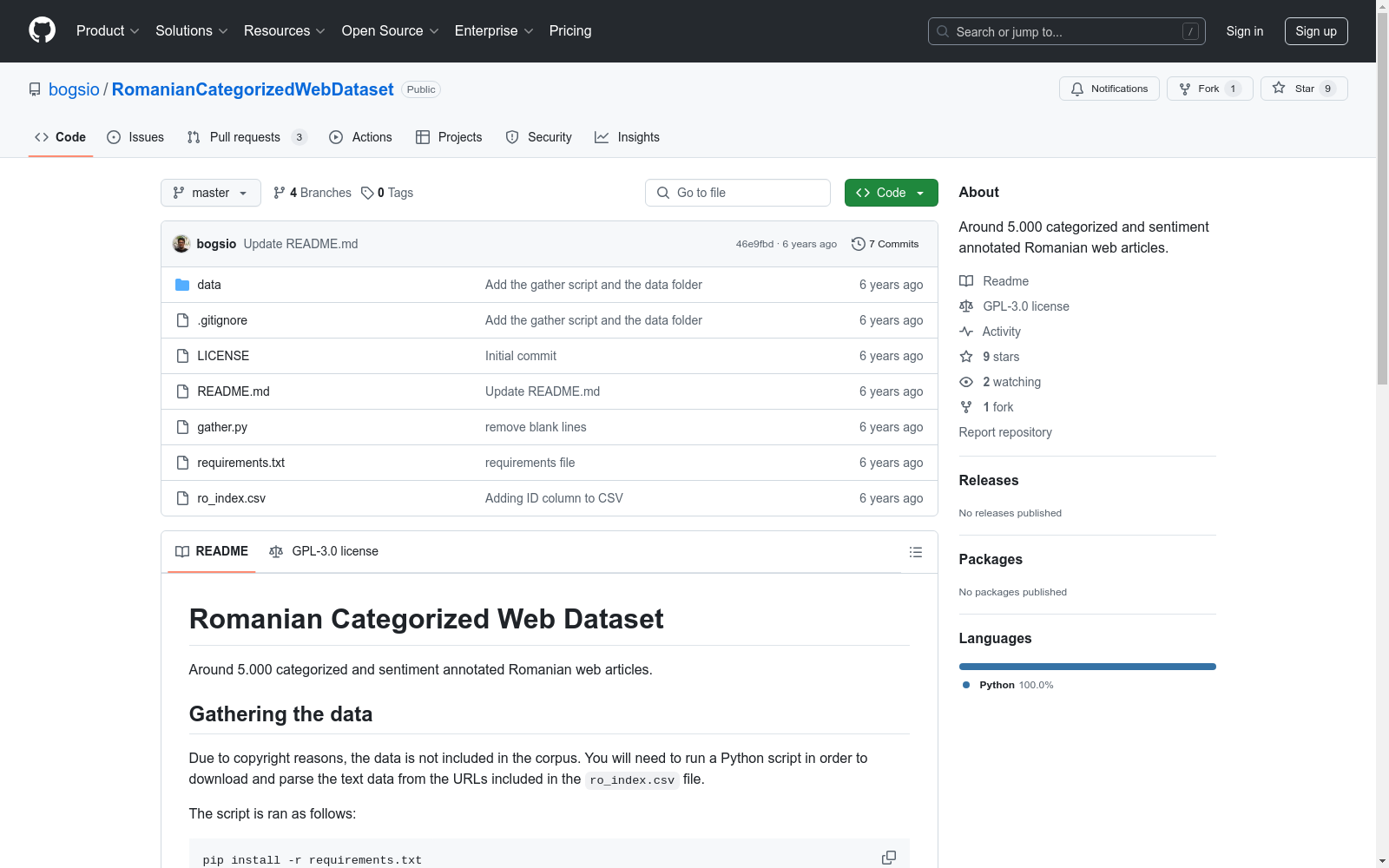Click the star icon beside 9 stars
The height and width of the screenshot is (868, 1389).
[966, 357]
